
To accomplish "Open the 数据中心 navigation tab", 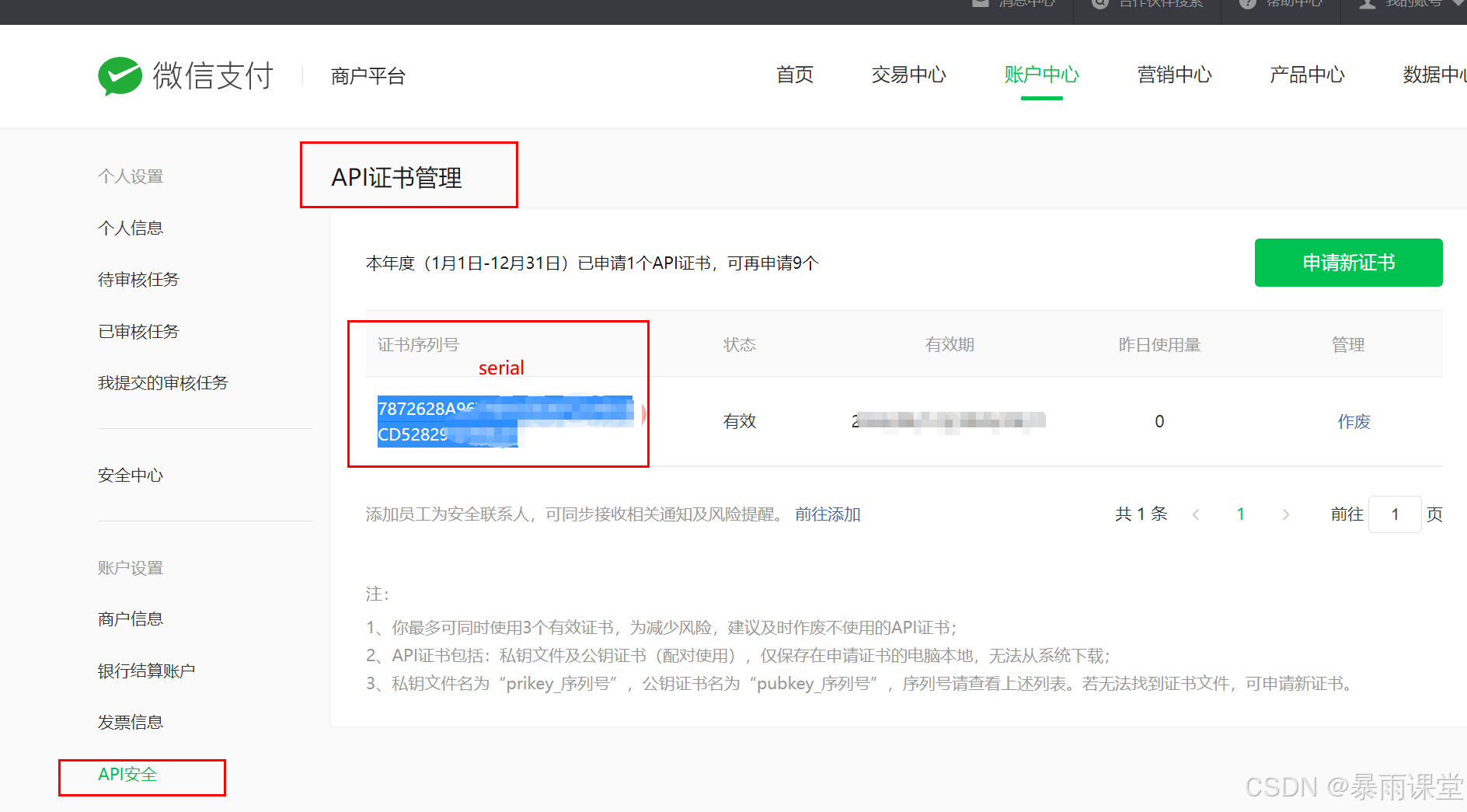I will pos(1434,75).
